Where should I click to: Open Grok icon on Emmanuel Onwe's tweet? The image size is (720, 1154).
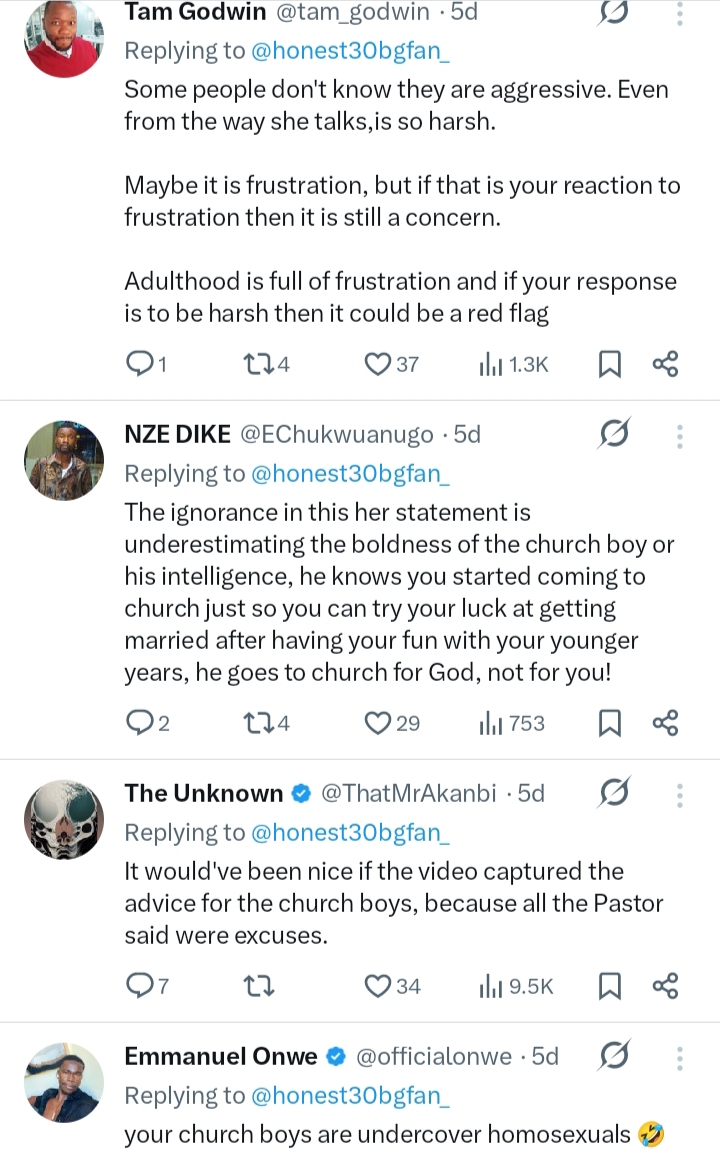[x=613, y=1056]
